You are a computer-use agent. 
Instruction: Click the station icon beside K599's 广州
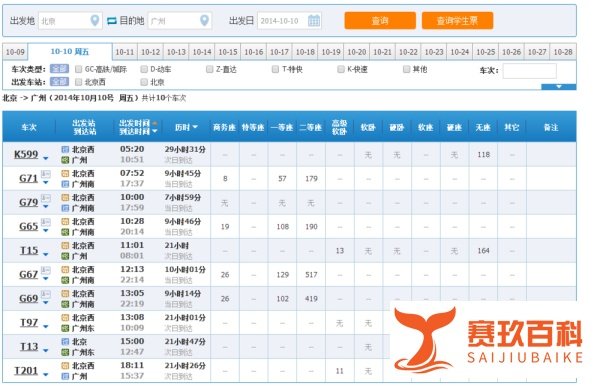tap(65, 160)
